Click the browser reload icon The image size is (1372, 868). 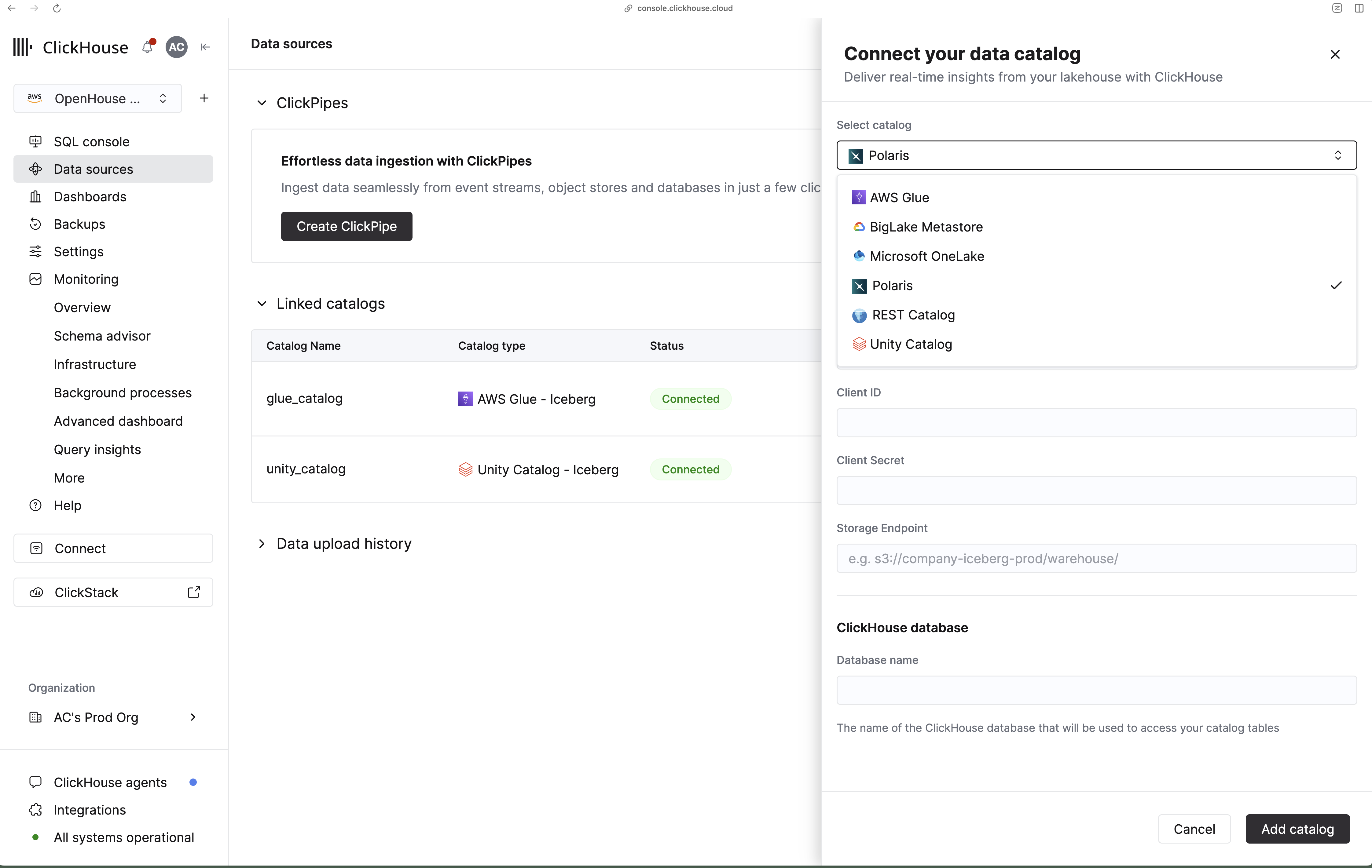tap(57, 8)
